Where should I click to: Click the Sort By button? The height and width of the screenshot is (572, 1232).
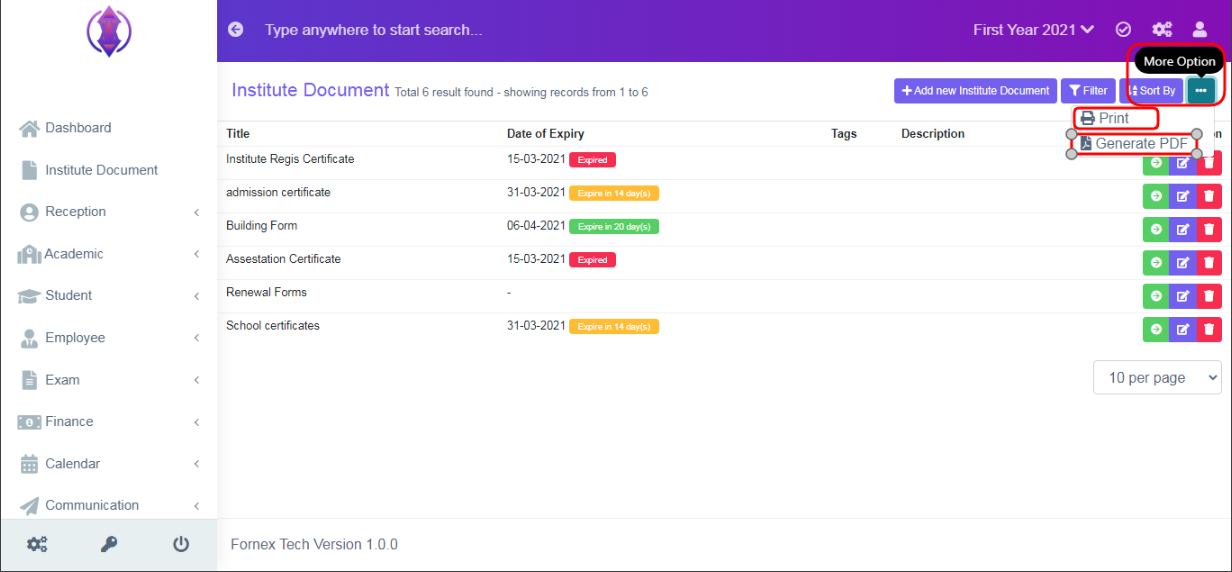[x=1151, y=91]
